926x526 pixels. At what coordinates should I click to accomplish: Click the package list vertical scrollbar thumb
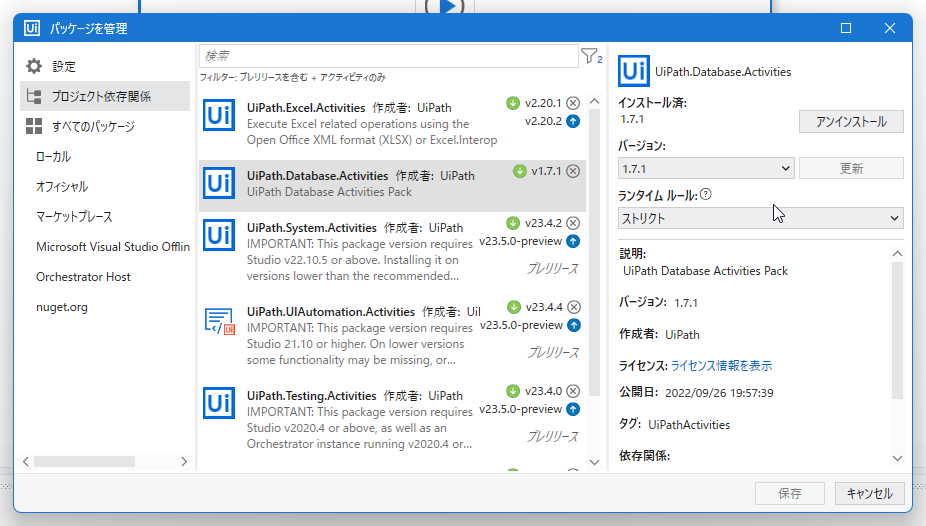pos(594,253)
